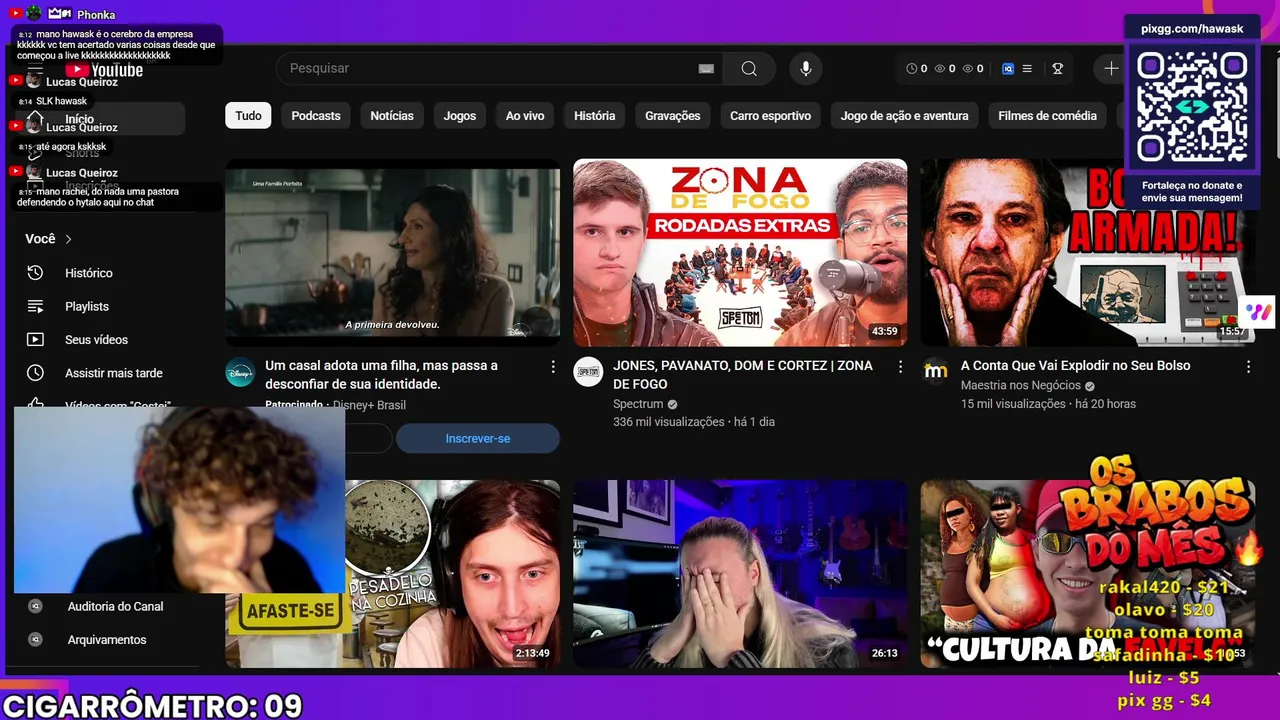Screen dimensions: 1280x720
Task: Select the Ao vivo filter chip
Action: tap(525, 116)
